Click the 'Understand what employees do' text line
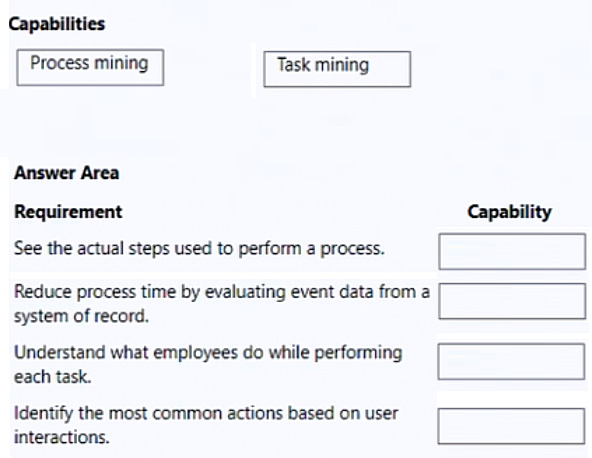 [208, 353]
